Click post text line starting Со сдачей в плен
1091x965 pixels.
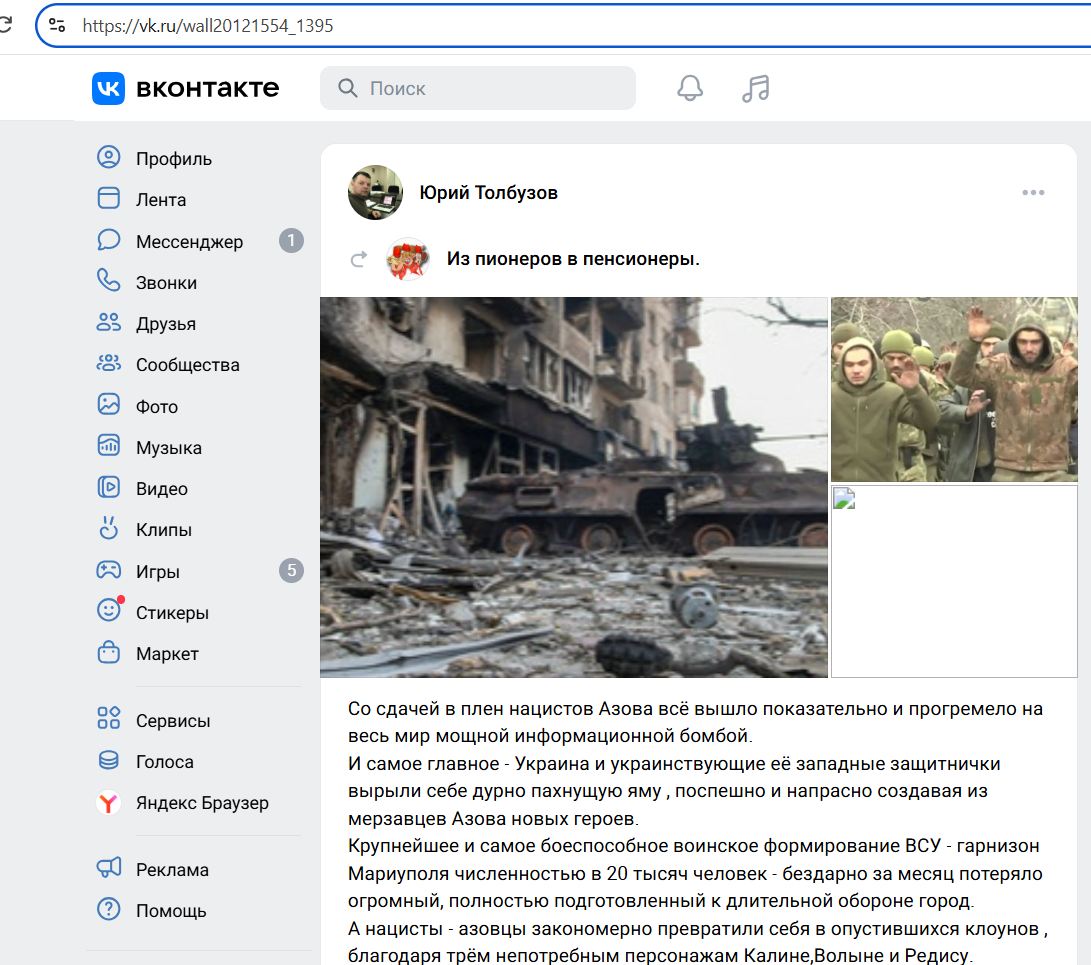coord(695,709)
